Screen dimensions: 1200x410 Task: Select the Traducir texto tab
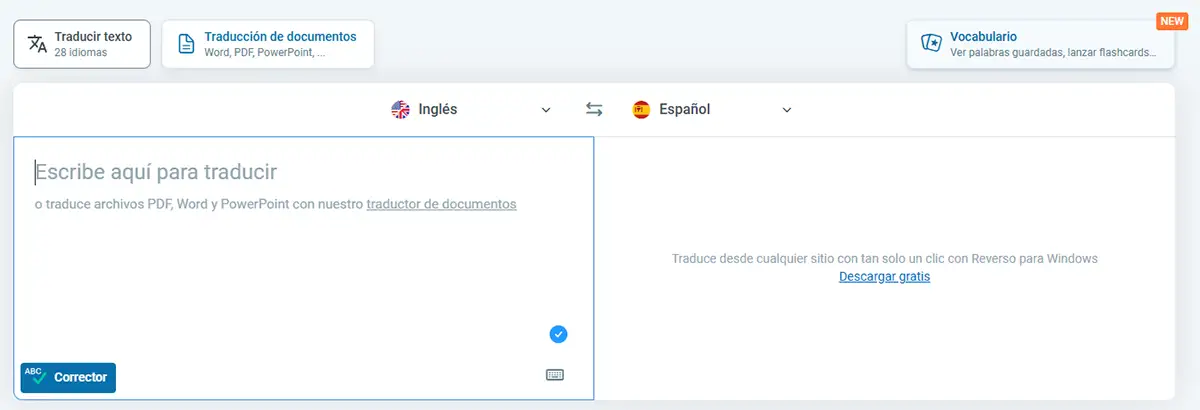[x=82, y=44]
